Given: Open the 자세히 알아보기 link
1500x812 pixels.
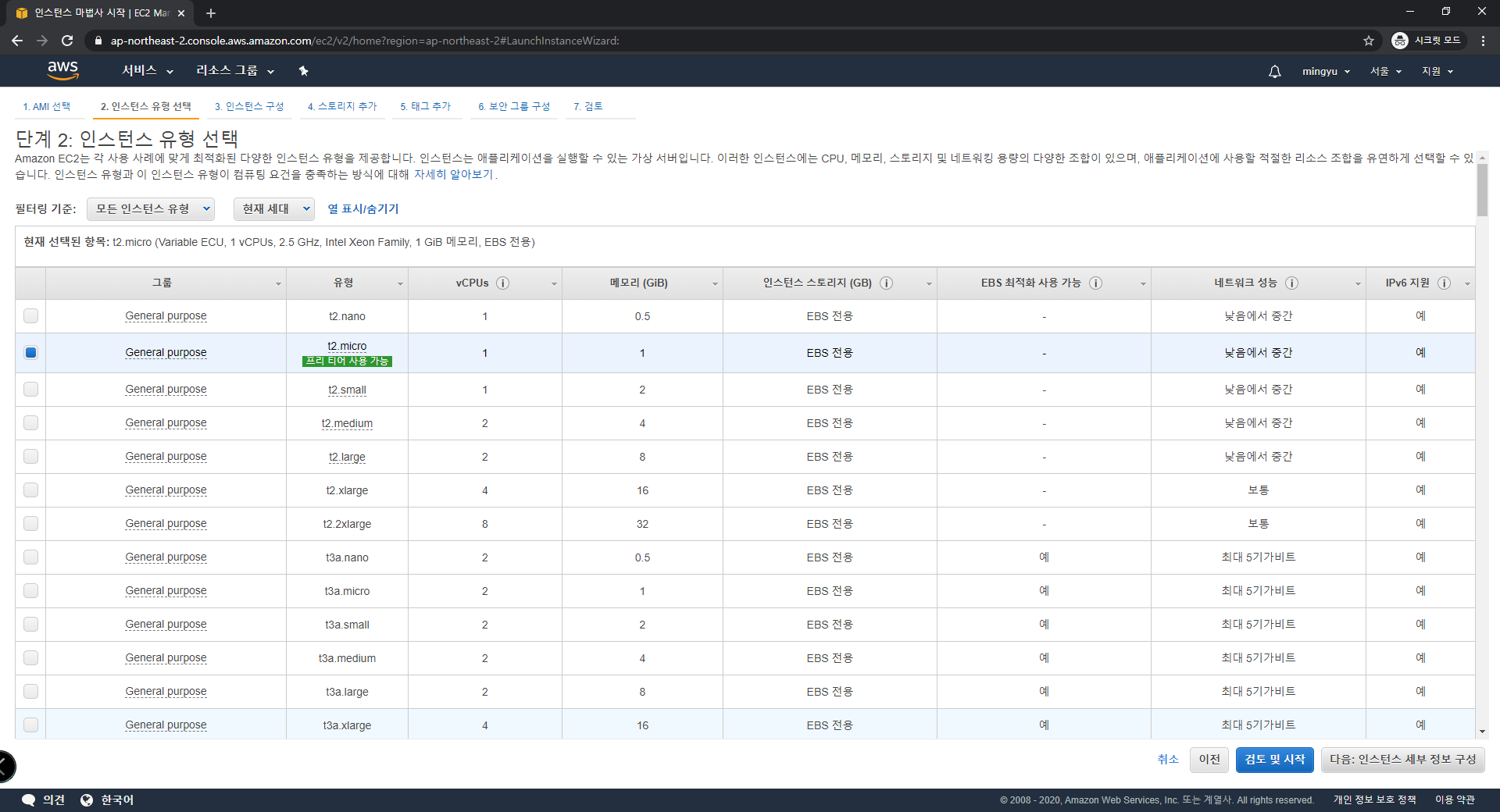Looking at the screenshot, I should 454,175.
